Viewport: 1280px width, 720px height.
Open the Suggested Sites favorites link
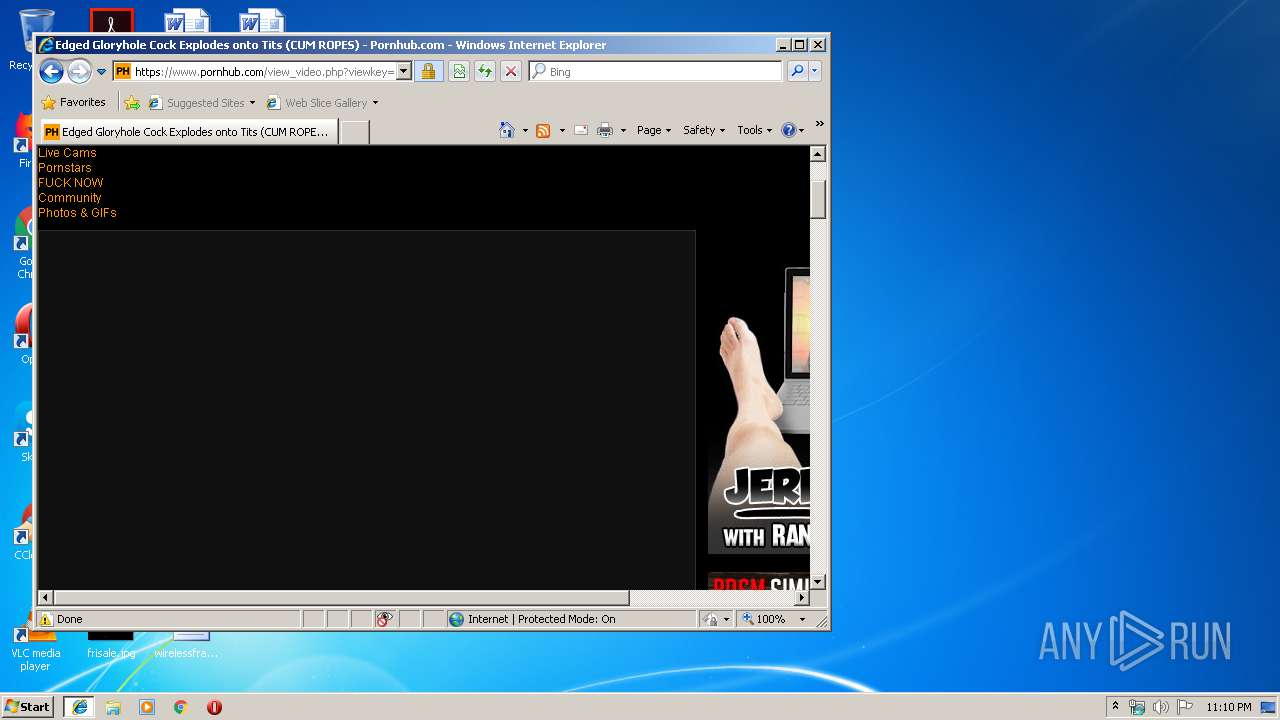pos(204,103)
